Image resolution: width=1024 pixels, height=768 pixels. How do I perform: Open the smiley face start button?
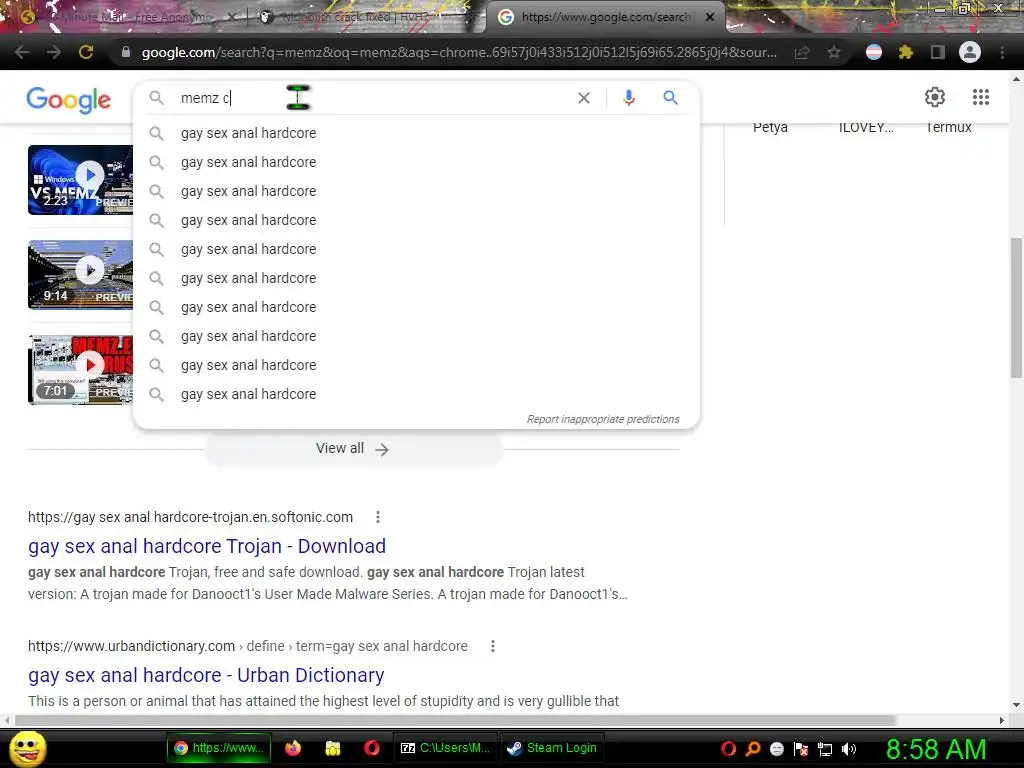(x=27, y=748)
